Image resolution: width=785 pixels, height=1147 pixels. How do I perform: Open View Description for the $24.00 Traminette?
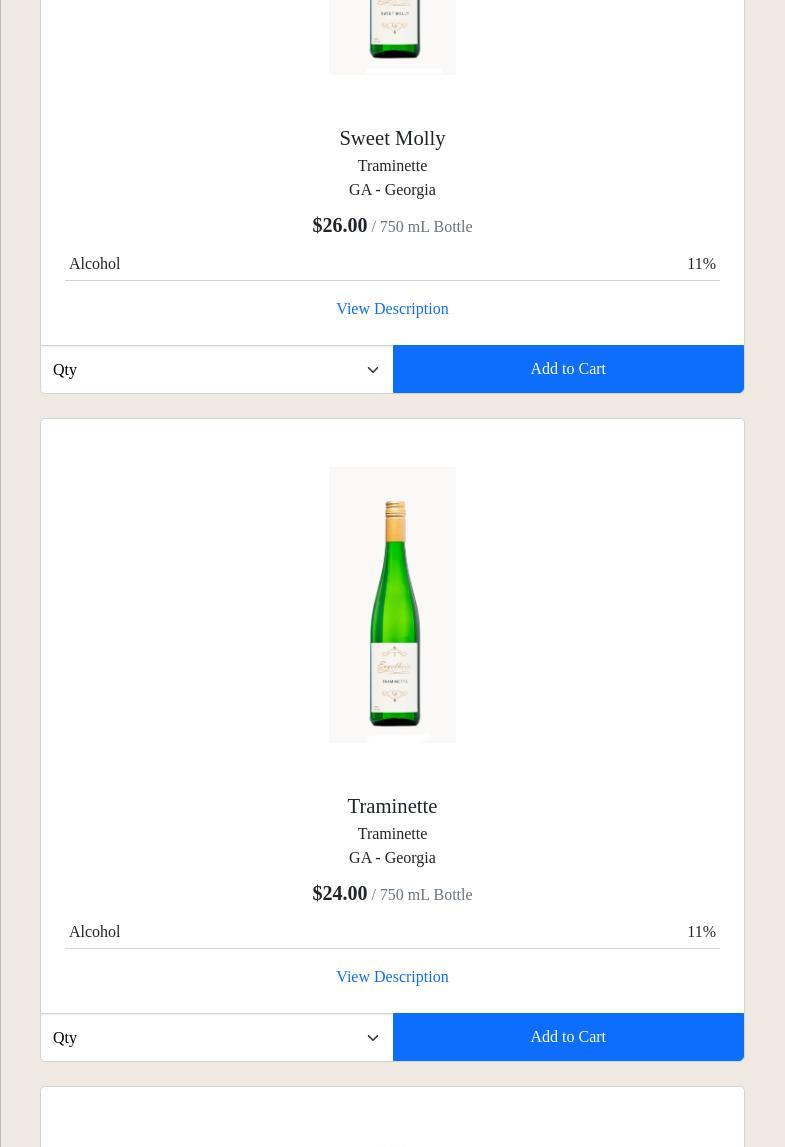click(392, 977)
